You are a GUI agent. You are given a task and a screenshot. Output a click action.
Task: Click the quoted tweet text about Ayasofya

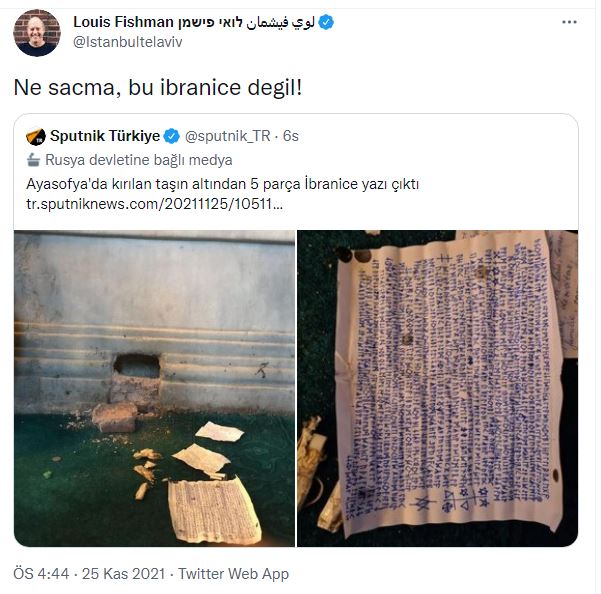click(222, 184)
